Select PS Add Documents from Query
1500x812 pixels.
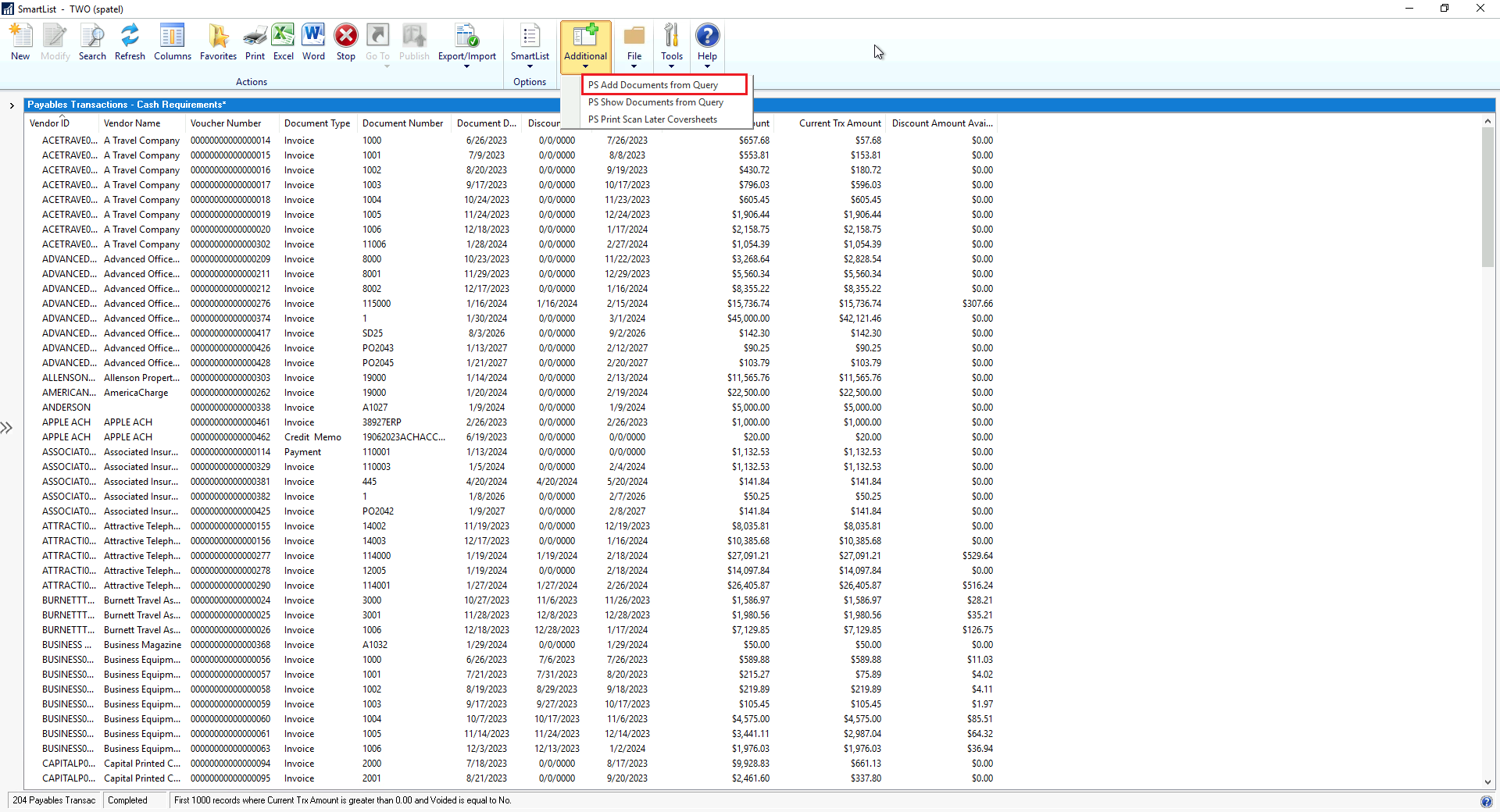point(653,85)
